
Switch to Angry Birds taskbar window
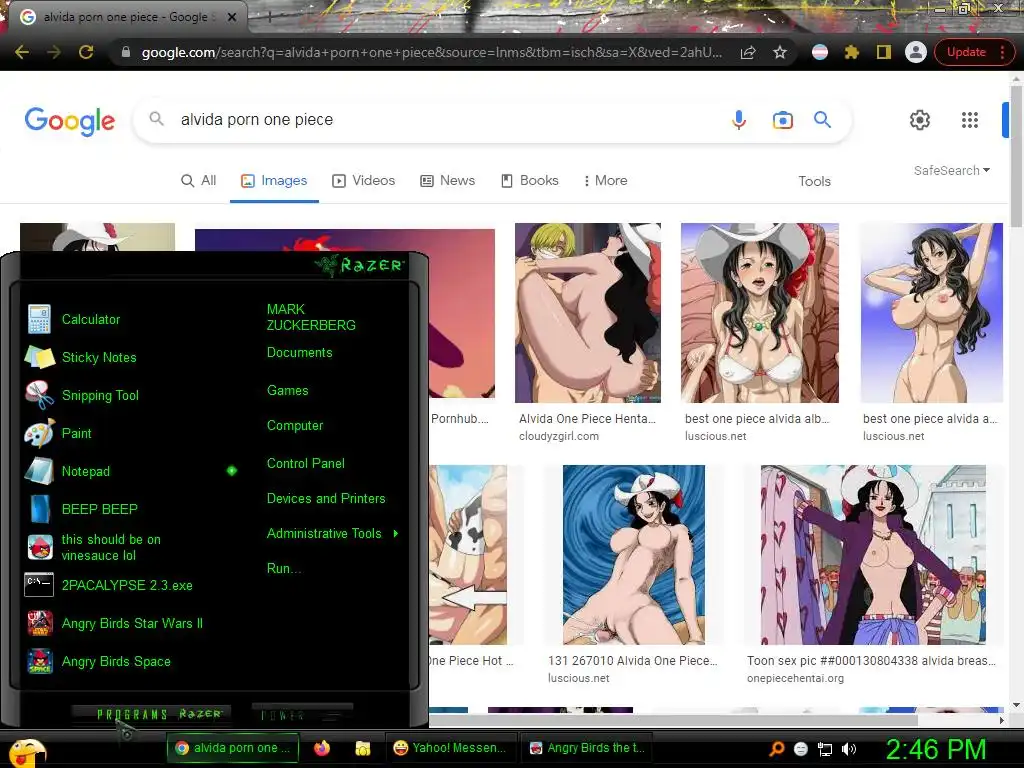pyautogui.click(x=587, y=748)
